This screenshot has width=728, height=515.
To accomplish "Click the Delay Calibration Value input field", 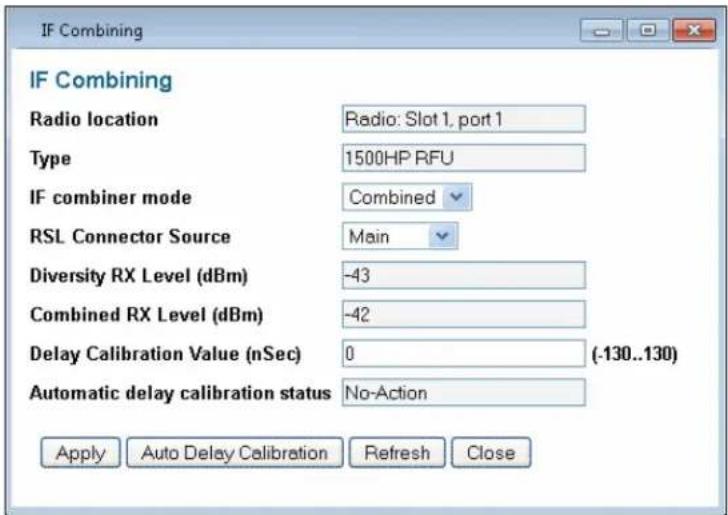I will click(x=464, y=354).
